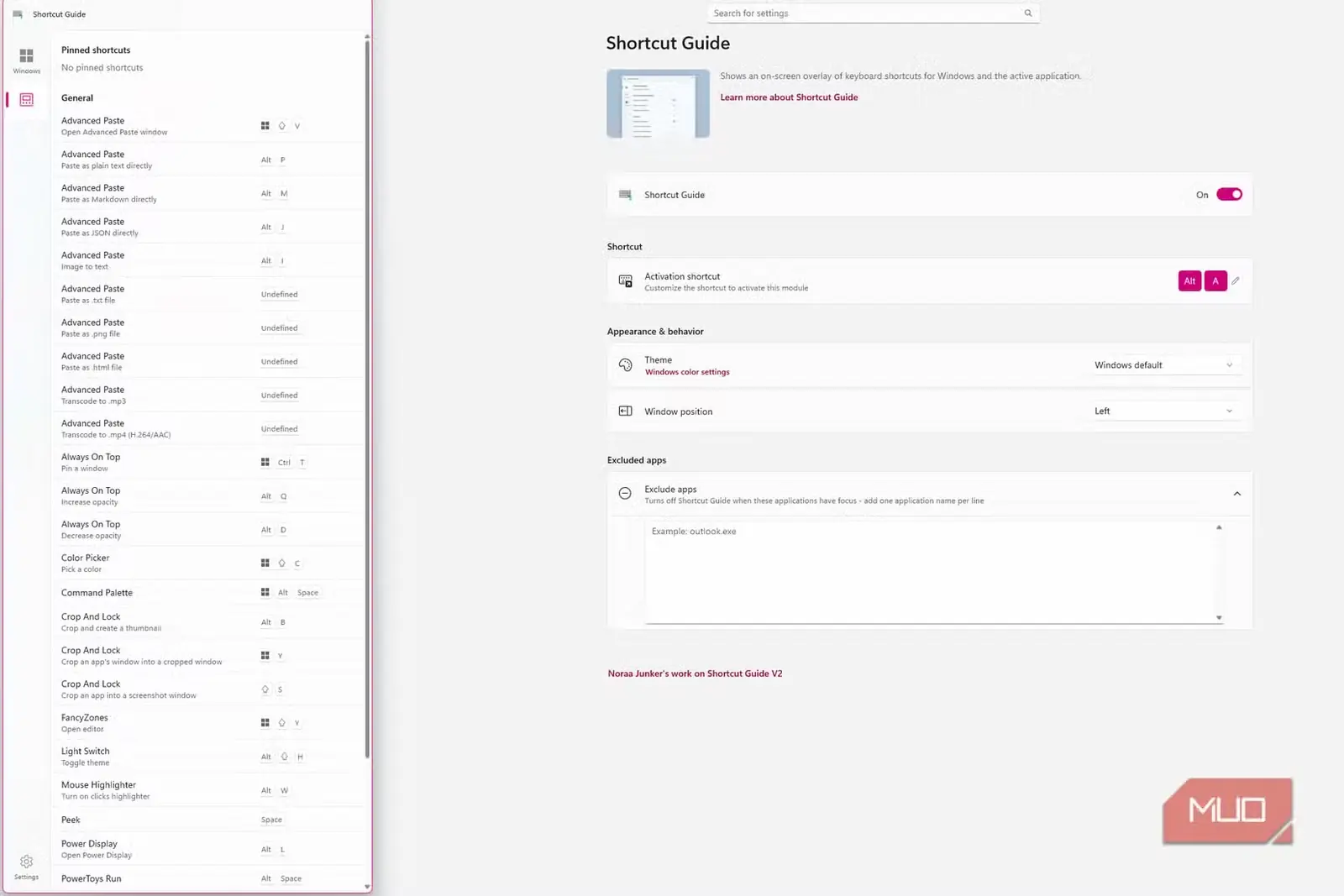Open the Theme dropdown
This screenshot has height=896, width=1344.
point(1163,364)
